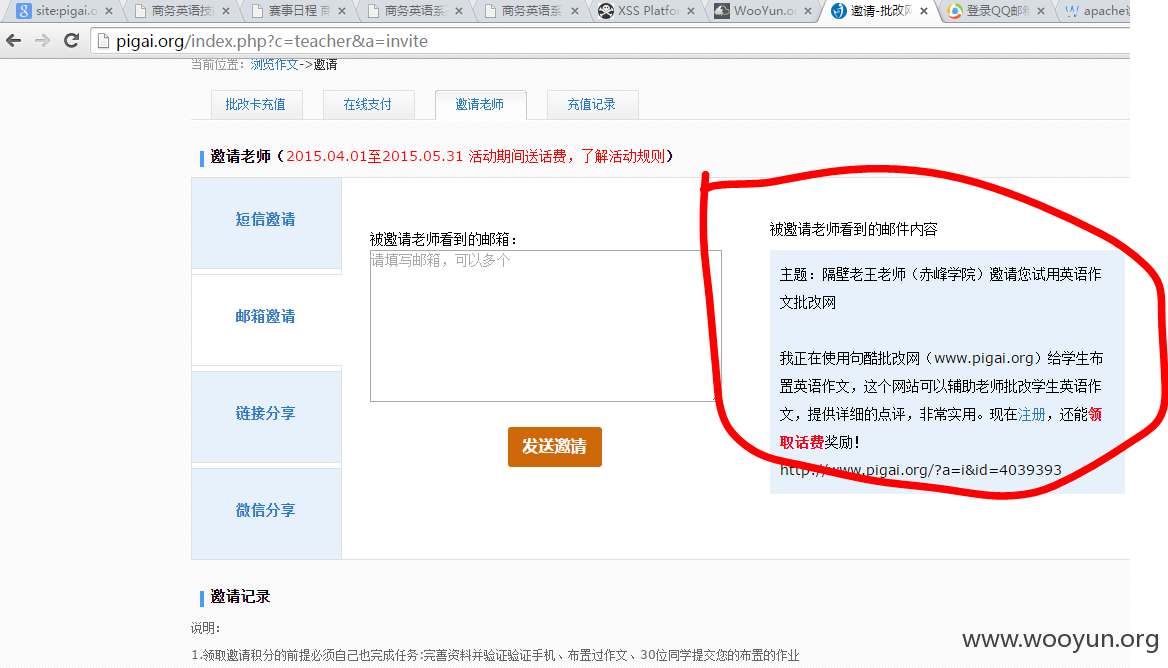Open the 批改卡充值 tab

click(256, 104)
